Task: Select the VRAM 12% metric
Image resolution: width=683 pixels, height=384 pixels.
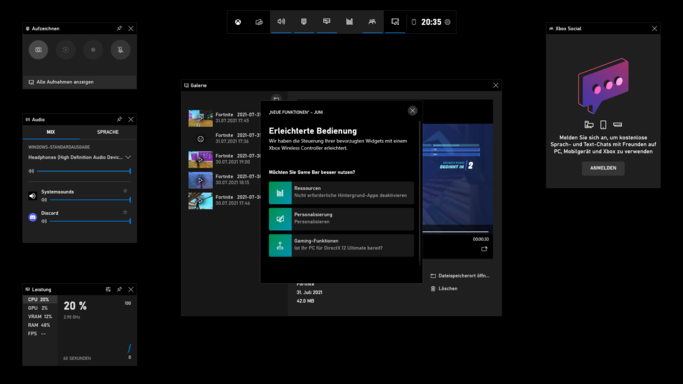Action: click(40, 317)
